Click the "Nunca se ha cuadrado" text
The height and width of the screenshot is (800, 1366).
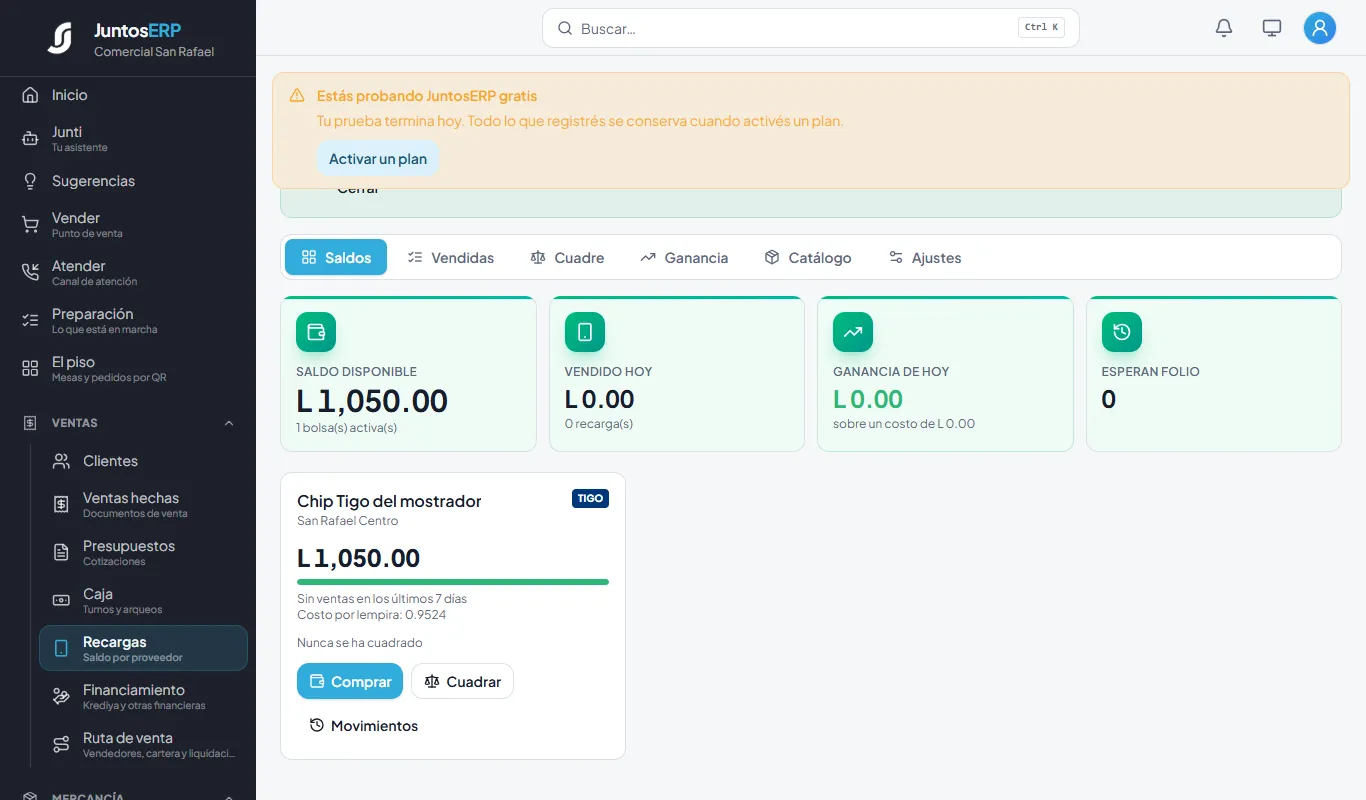[x=360, y=643]
